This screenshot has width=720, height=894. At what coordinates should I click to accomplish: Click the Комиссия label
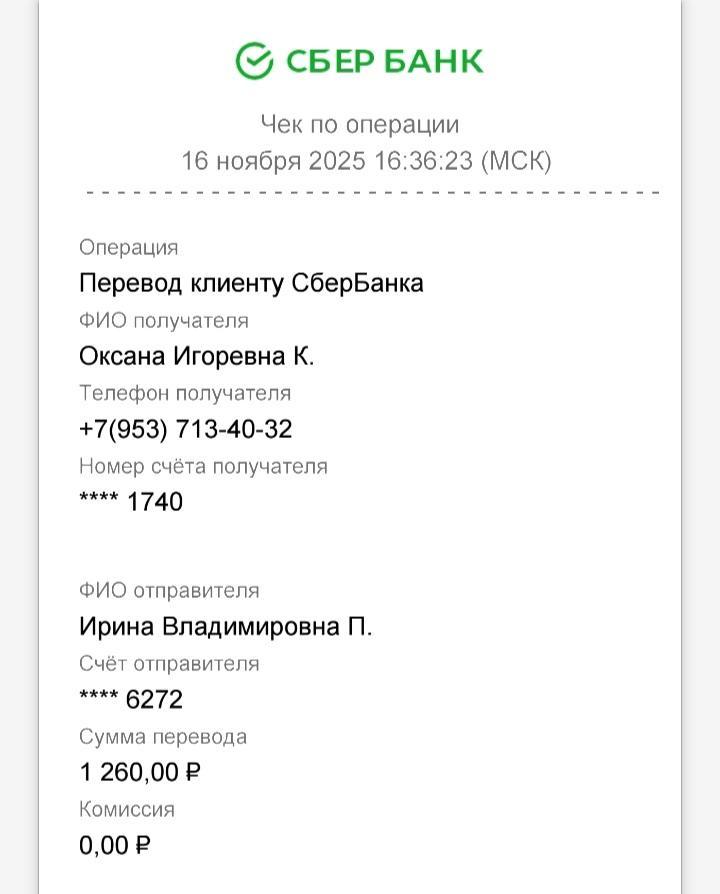click(x=127, y=810)
